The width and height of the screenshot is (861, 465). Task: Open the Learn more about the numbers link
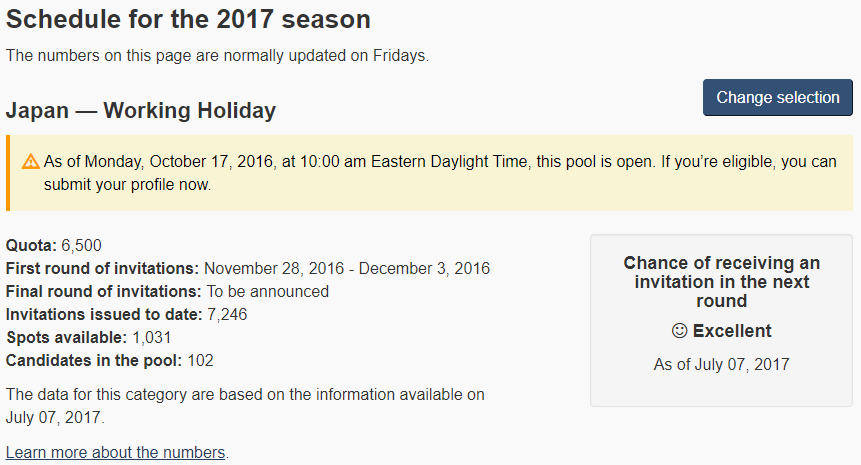[115, 452]
